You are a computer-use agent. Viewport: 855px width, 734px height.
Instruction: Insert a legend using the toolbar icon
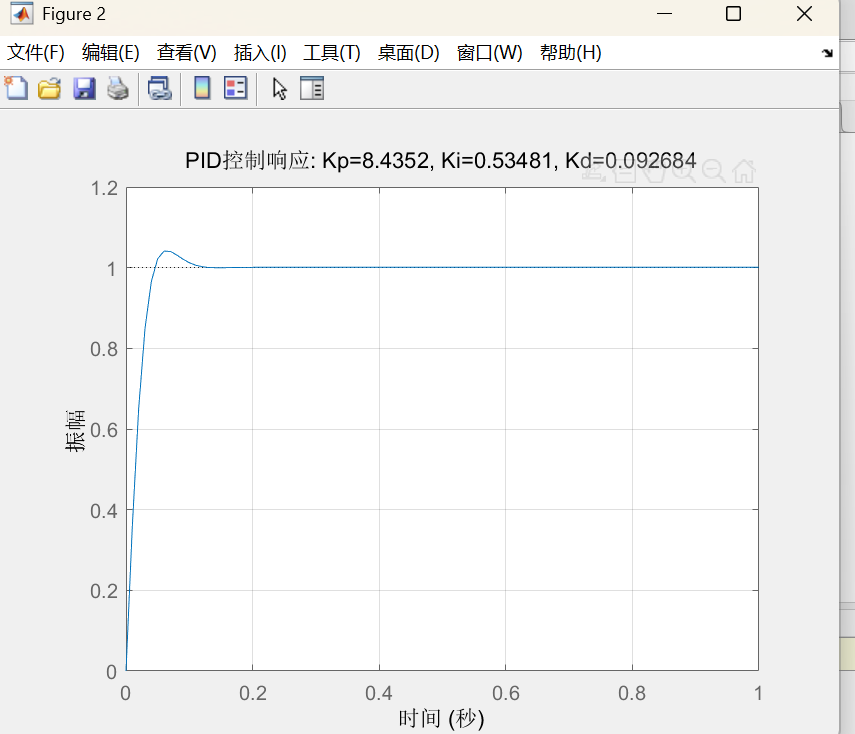236,88
